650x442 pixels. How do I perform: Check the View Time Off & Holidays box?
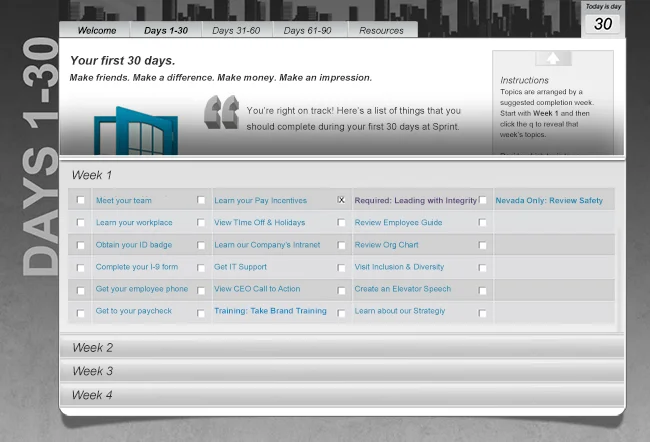201,223
